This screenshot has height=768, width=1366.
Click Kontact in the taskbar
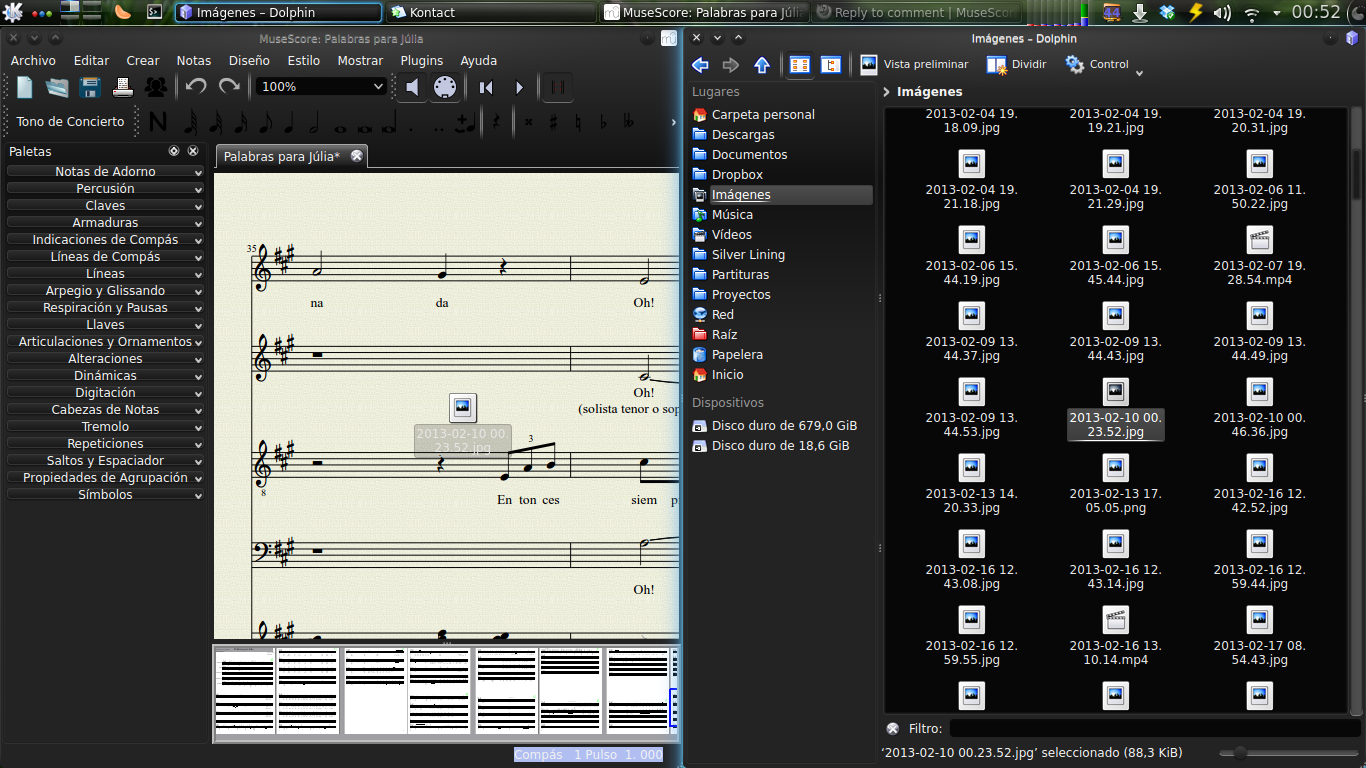point(491,13)
